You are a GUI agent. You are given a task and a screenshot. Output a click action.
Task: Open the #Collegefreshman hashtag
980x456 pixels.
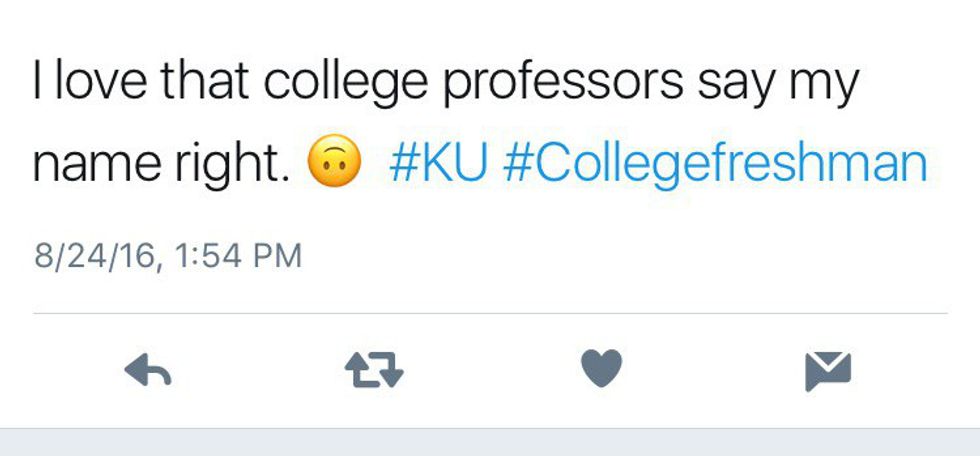[x=715, y=164]
